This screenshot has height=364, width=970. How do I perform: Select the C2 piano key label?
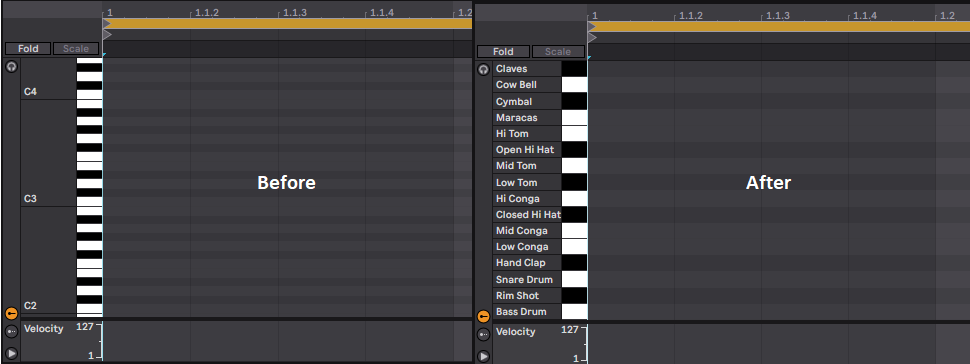point(30,306)
